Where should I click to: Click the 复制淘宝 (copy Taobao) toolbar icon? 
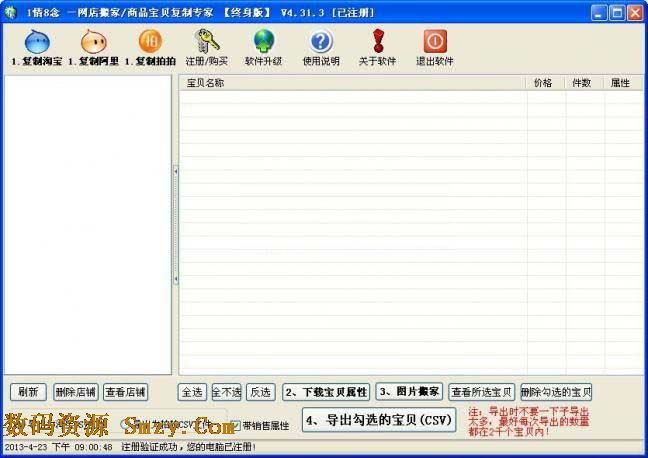36,42
